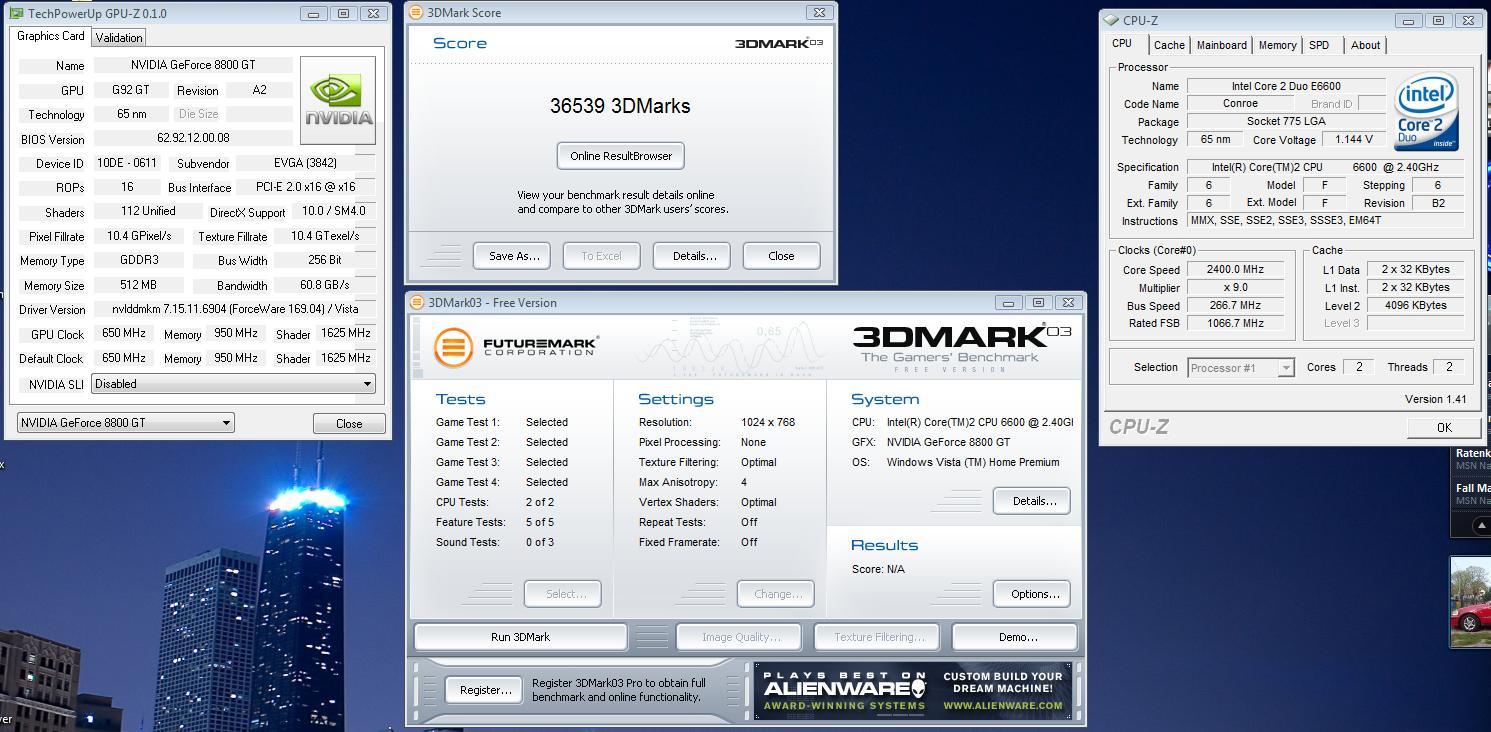This screenshot has width=1491, height=732.
Task: Open System Details button in 3DMark03
Action: coord(1032,501)
